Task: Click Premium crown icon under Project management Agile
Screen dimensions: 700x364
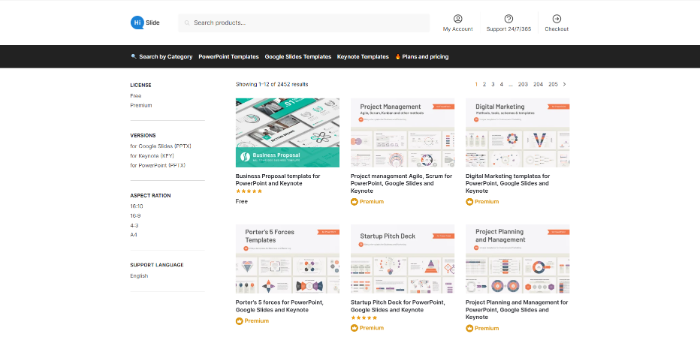Action: click(x=354, y=202)
